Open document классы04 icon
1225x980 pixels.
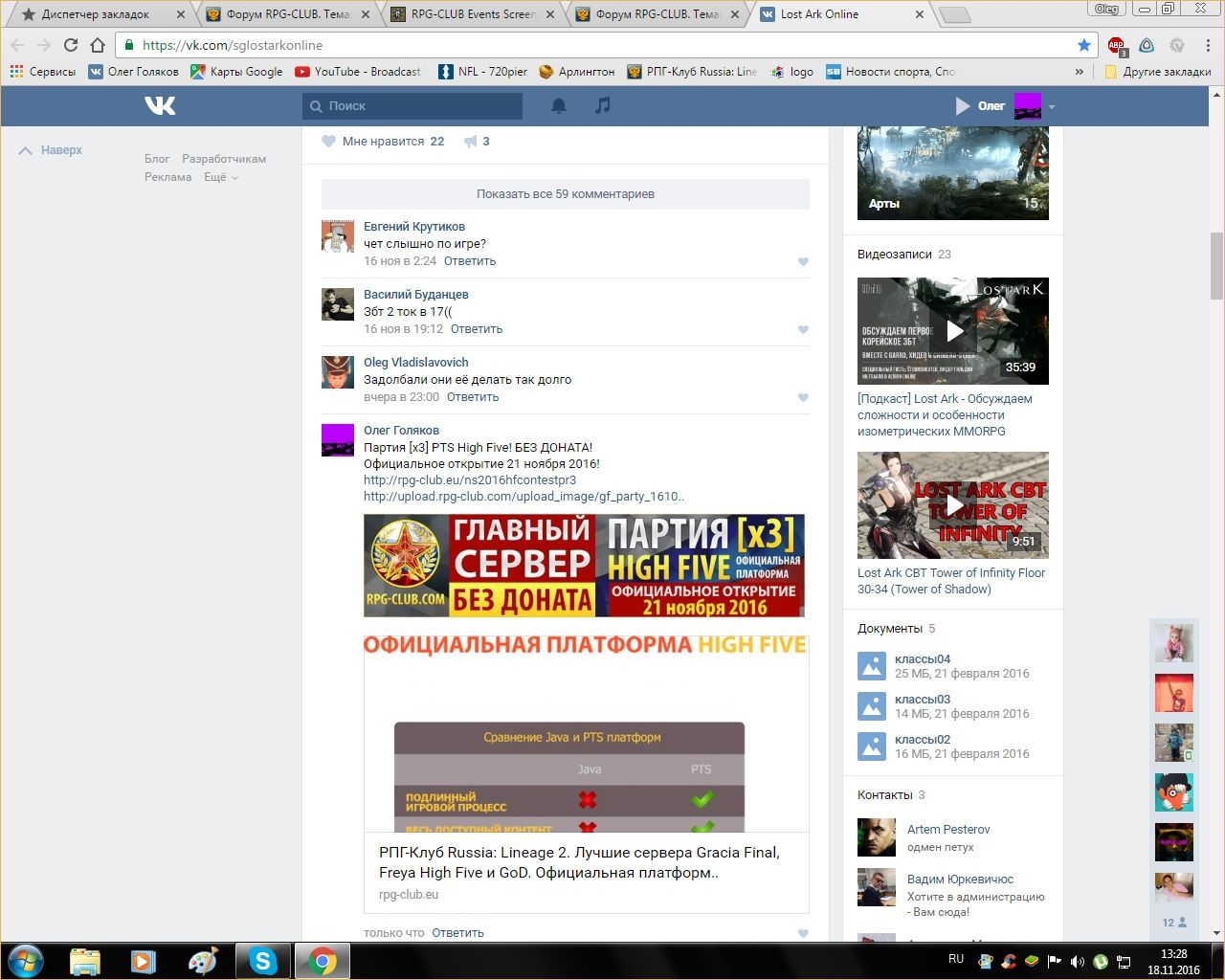pyautogui.click(x=872, y=666)
